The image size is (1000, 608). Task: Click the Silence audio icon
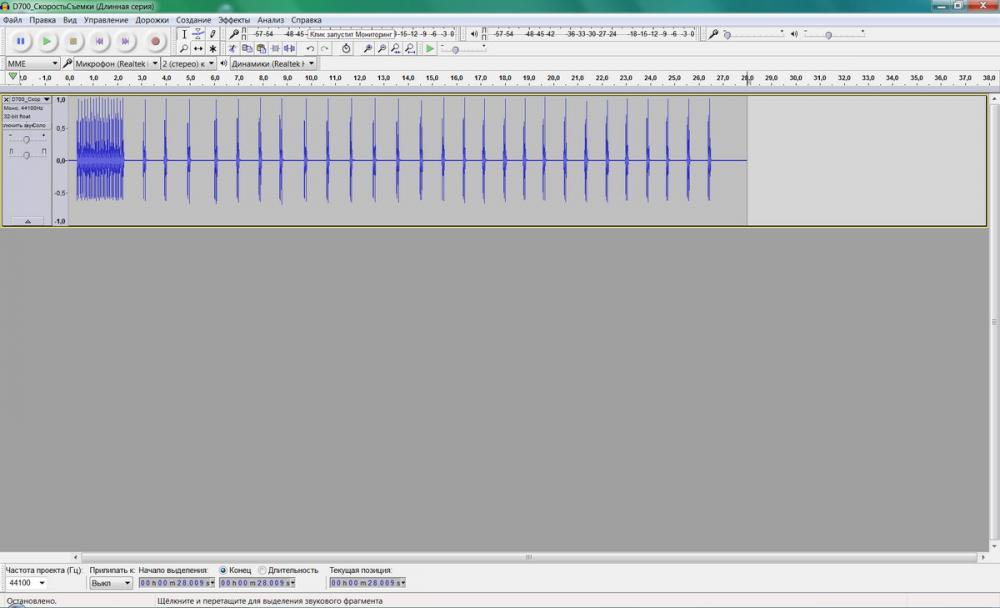tap(289, 48)
